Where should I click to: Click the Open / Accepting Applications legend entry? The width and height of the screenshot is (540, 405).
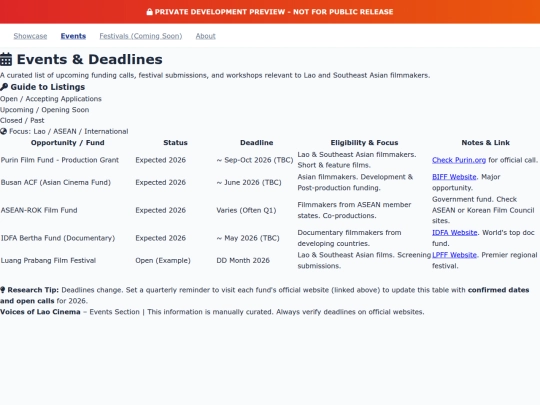pyautogui.click(x=51, y=99)
